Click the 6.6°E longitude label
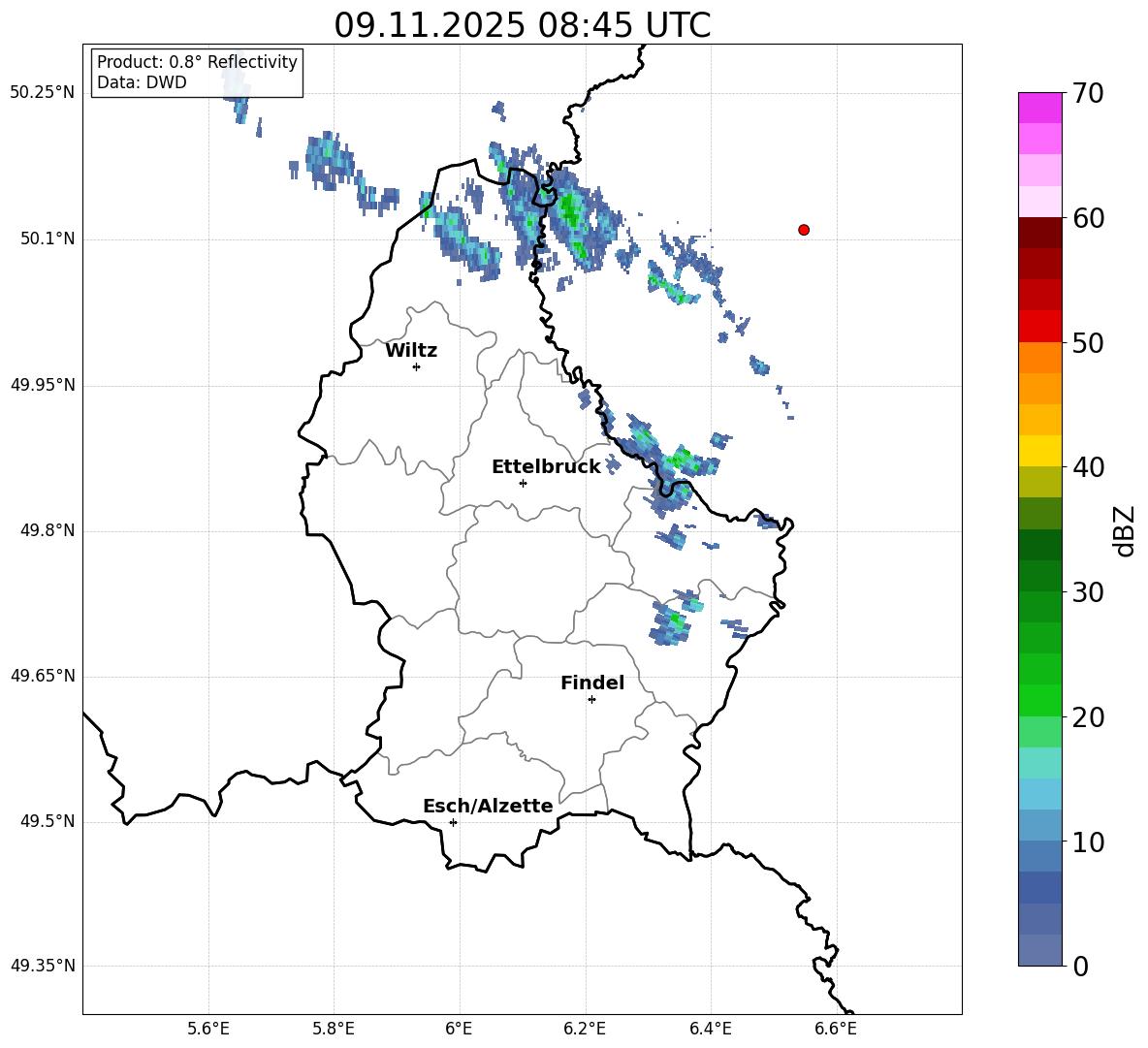Screen dimensions: 1148x1048 pos(836,1029)
